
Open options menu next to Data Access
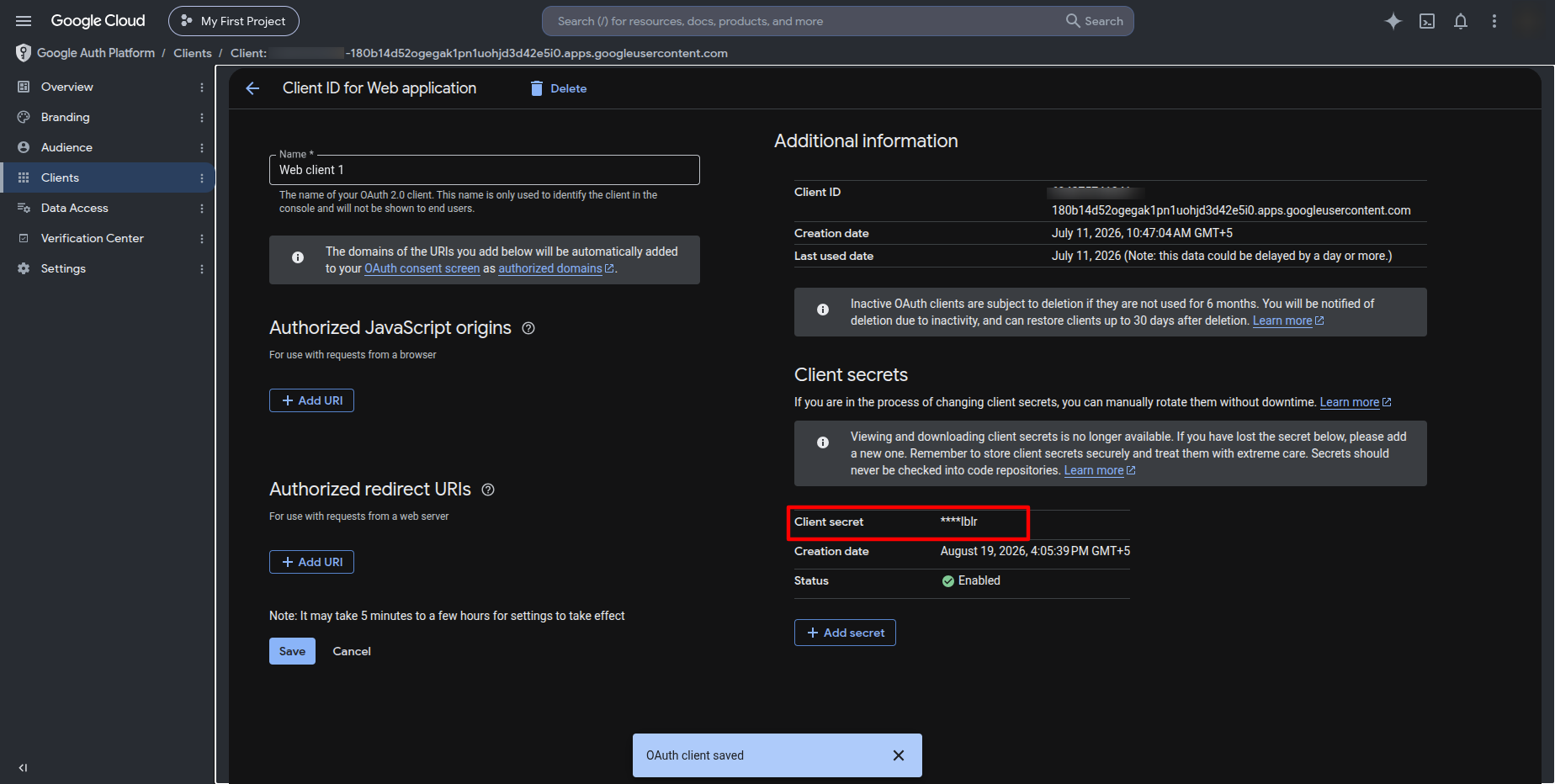click(x=202, y=209)
